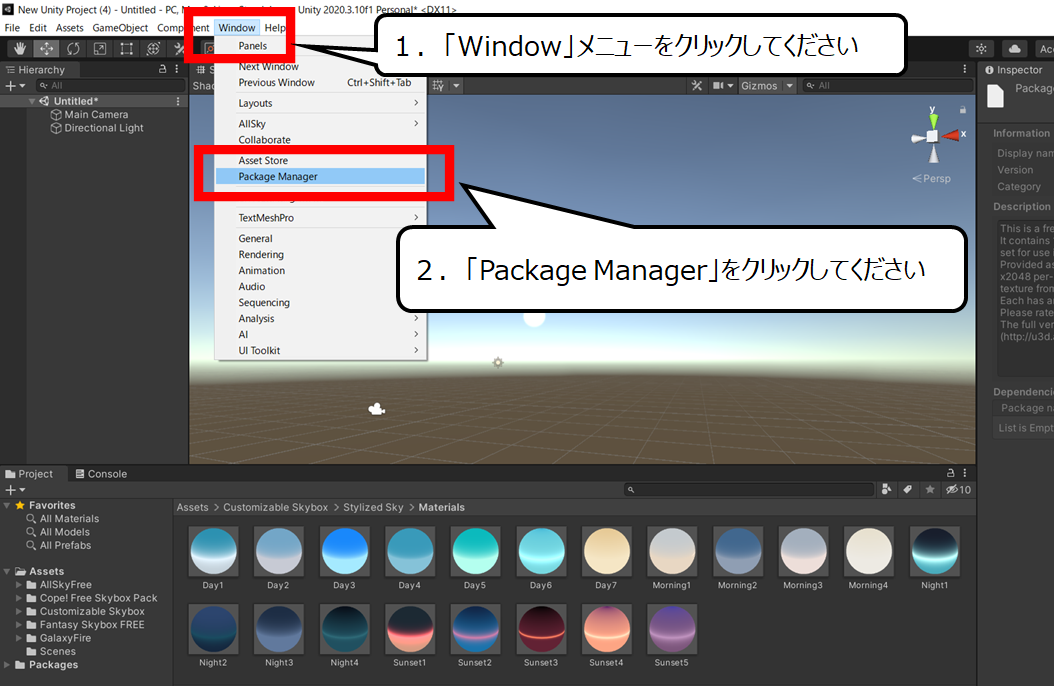Click the Scene view orientation gizmo cube
1054x686 pixels.
(x=932, y=136)
